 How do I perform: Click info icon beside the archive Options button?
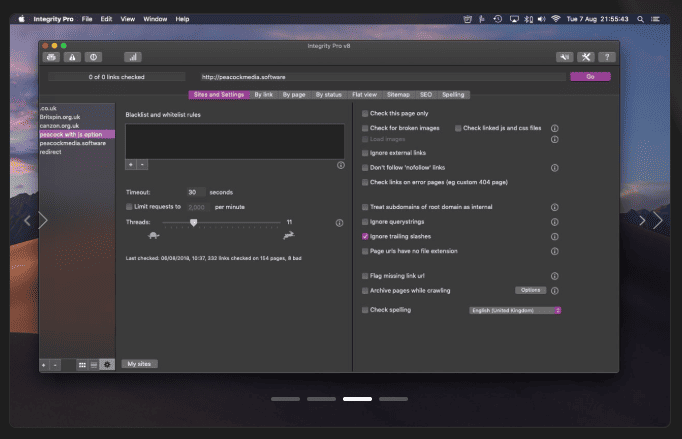[x=555, y=291]
